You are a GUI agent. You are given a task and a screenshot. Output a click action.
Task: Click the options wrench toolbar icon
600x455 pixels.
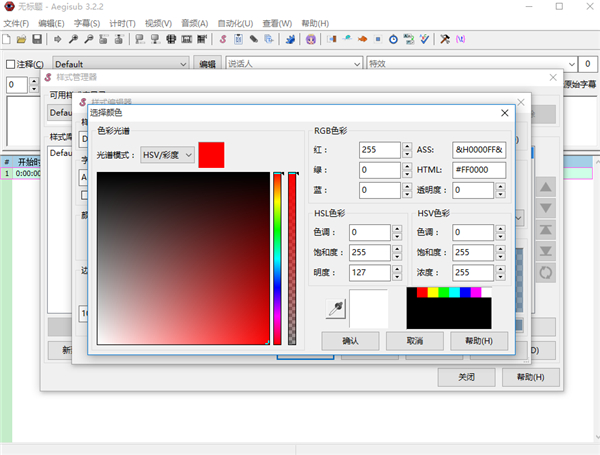[x=445, y=39]
